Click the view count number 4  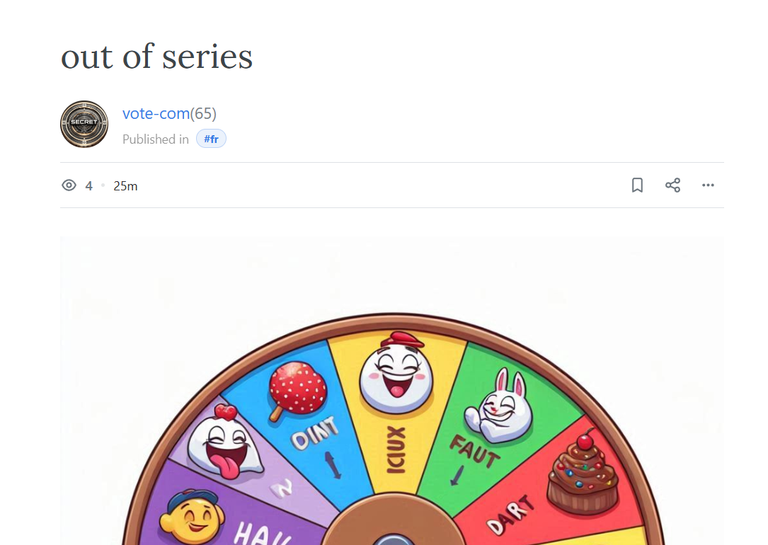(x=89, y=186)
